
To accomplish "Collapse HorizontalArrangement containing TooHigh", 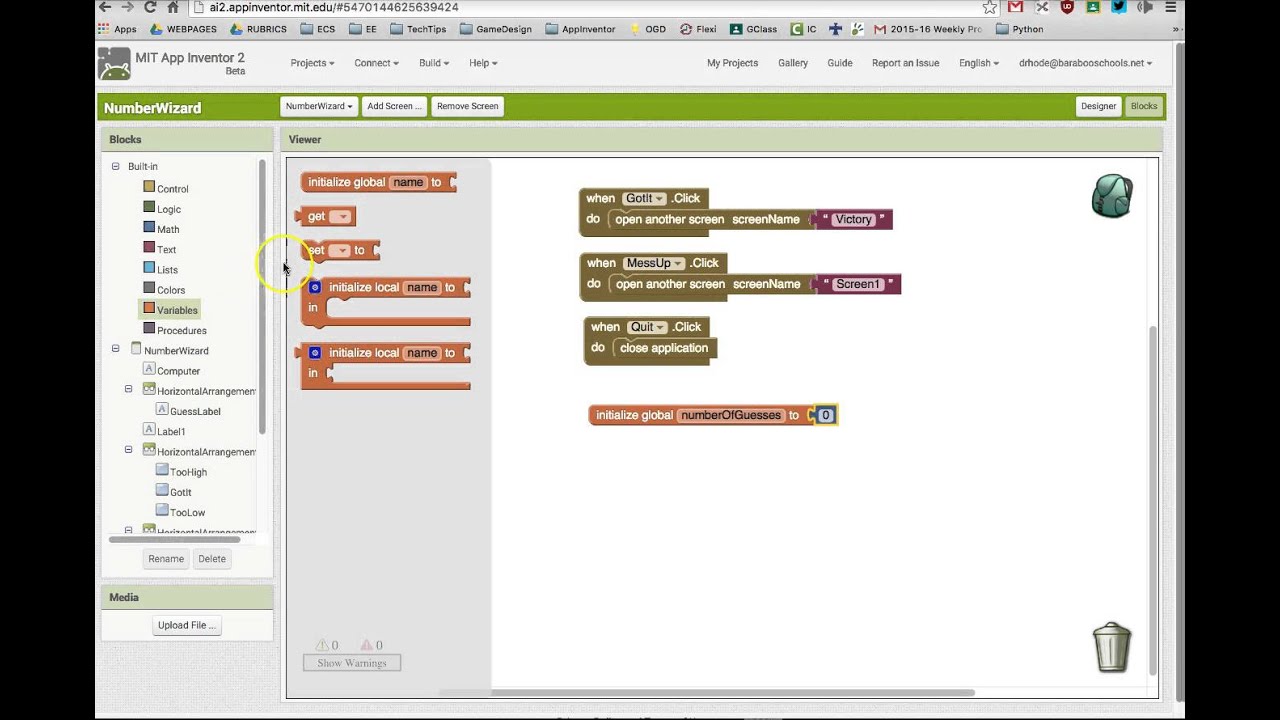I will click(x=128, y=450).
